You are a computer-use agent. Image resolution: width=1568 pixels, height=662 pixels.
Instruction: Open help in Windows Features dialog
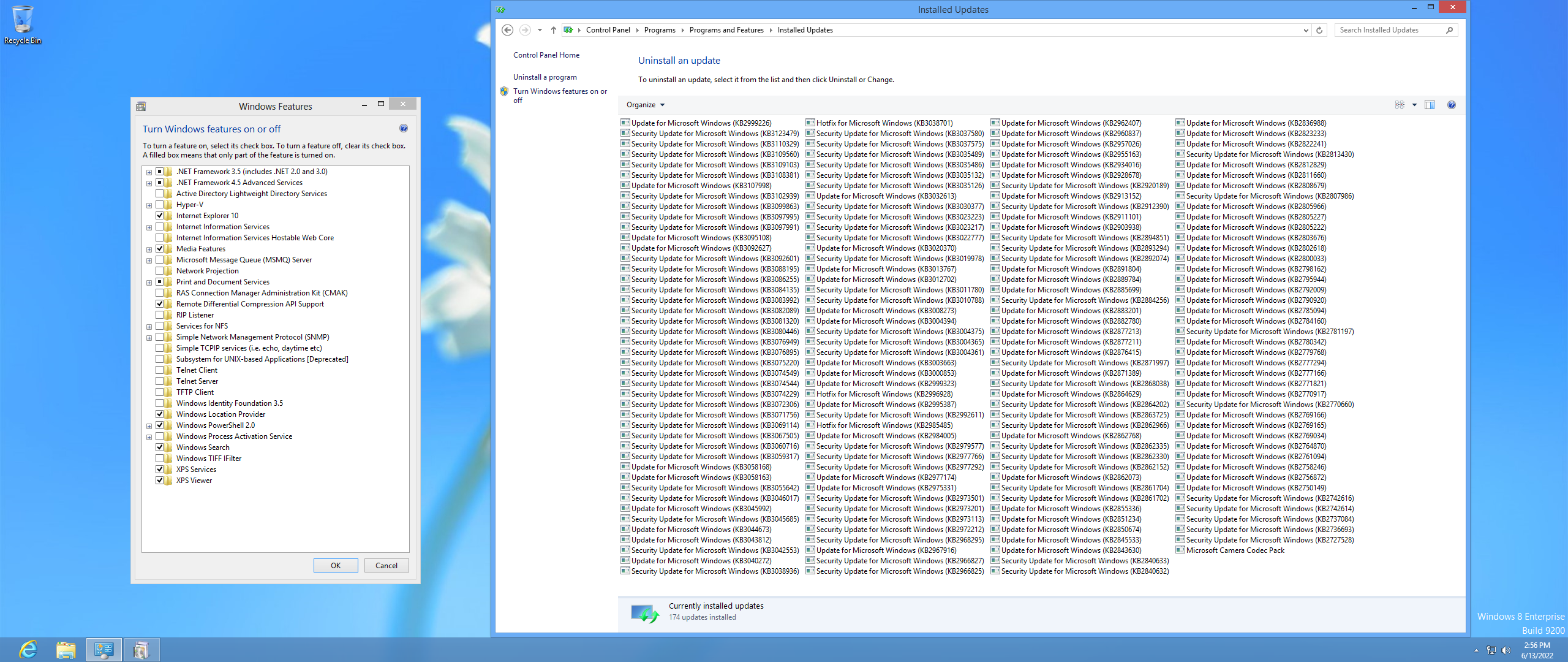(x=403, y=128)
